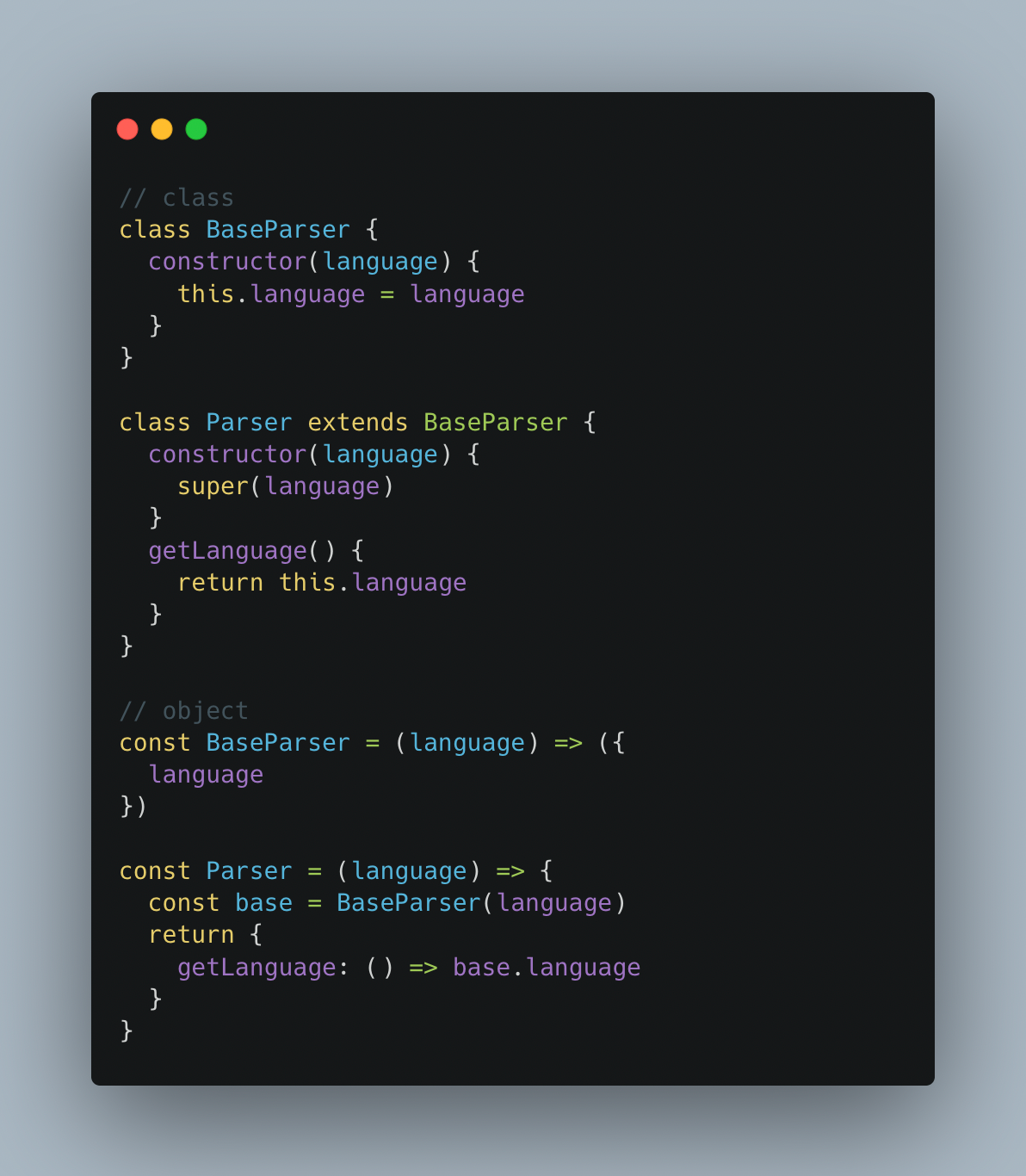1026x1176 pixels.
Task: Click the 'base' variable in const declaration
Action: [264, 903]
